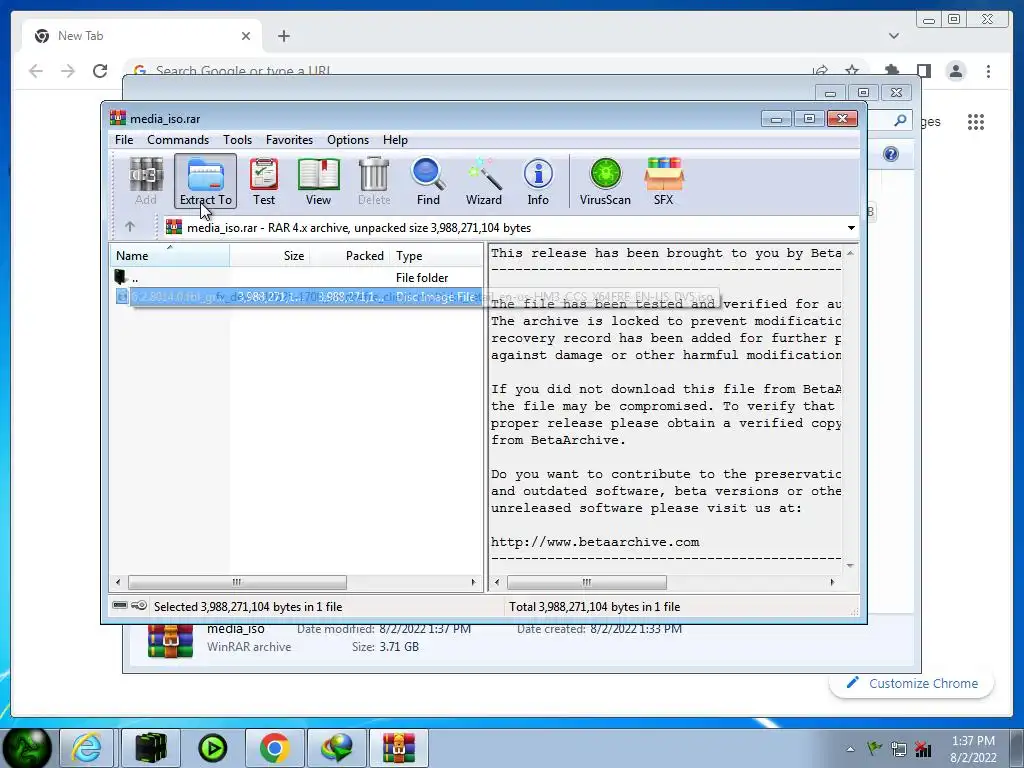Screen dimensions: 1024x768
Task: Open the Commands menu
Action: 178,140
